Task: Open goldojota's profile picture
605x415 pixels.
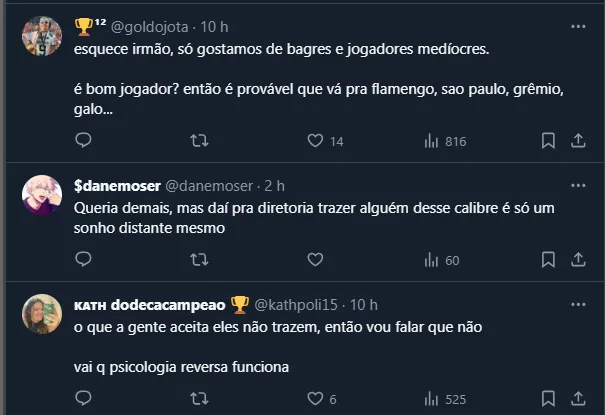Action: (41, 36)
